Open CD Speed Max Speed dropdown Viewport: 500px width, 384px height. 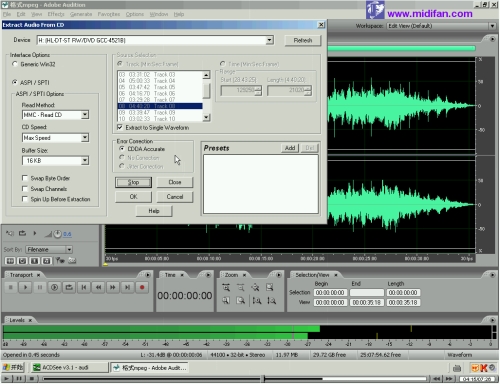85,138
